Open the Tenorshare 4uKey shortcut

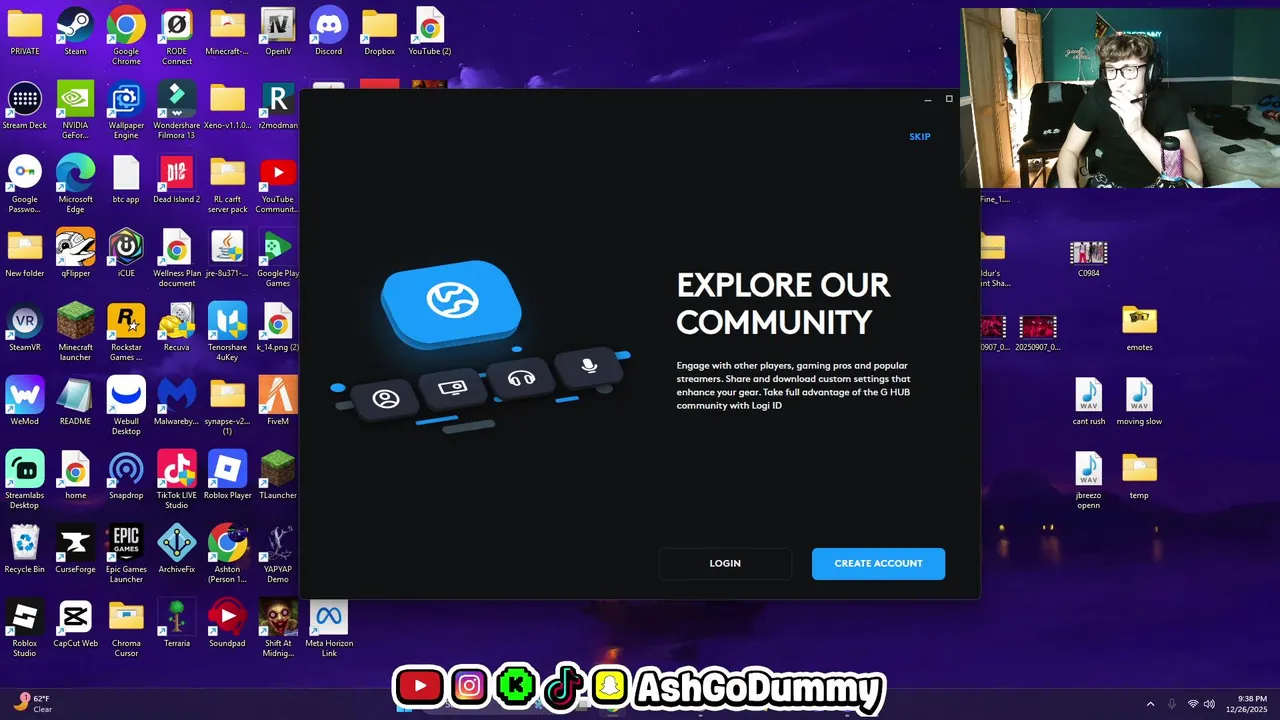228,331
